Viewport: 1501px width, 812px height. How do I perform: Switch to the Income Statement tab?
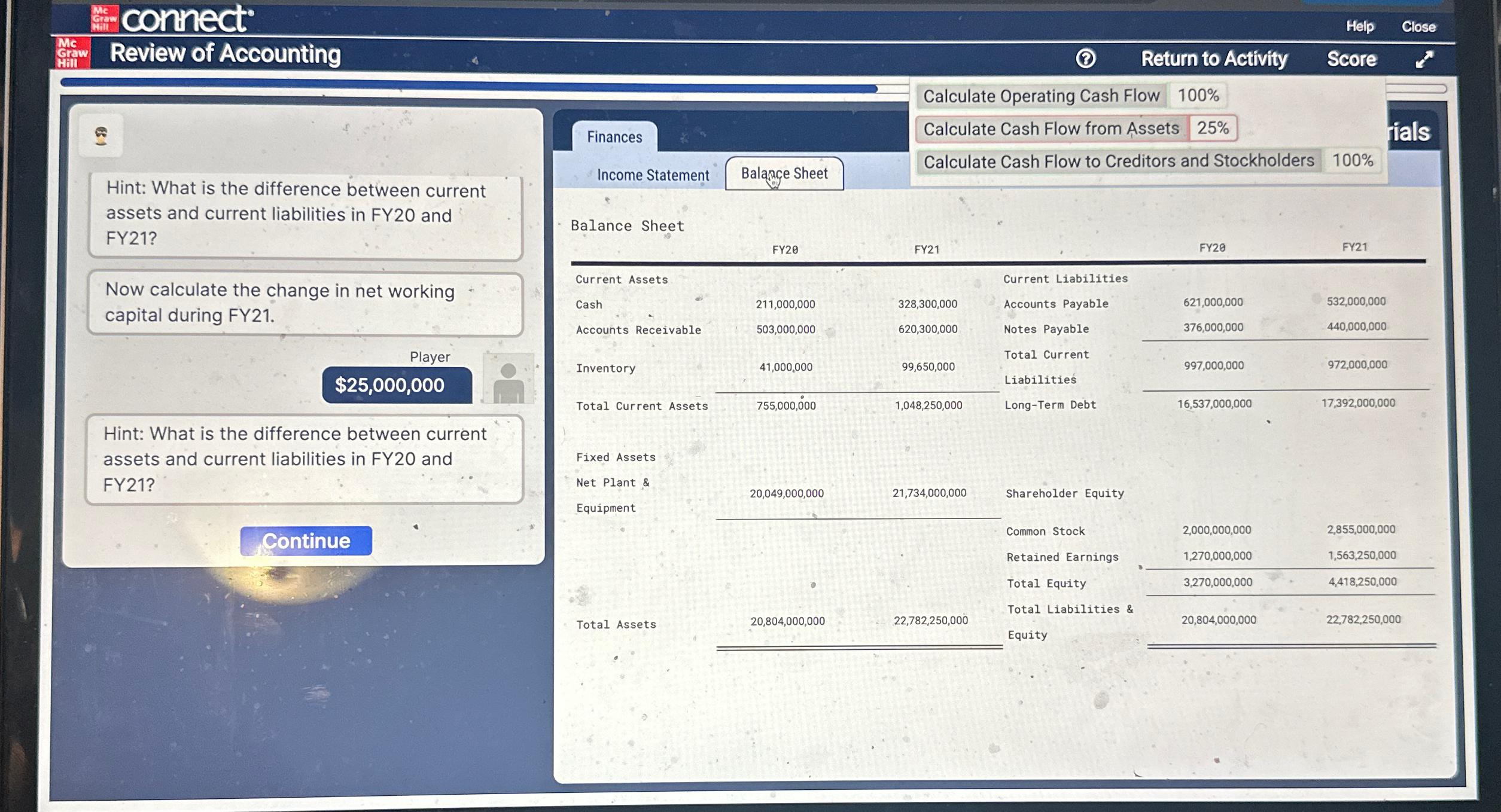(652, 175)
